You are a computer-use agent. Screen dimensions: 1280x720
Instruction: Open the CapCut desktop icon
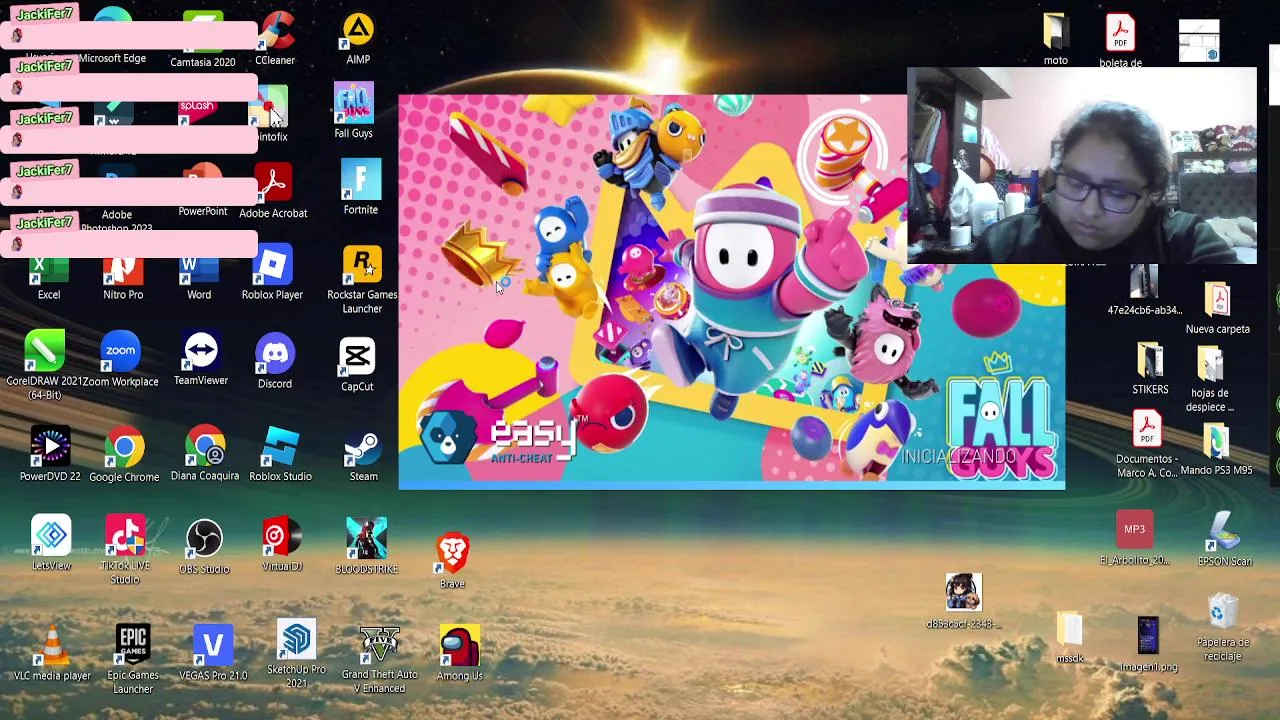(357, 365)
